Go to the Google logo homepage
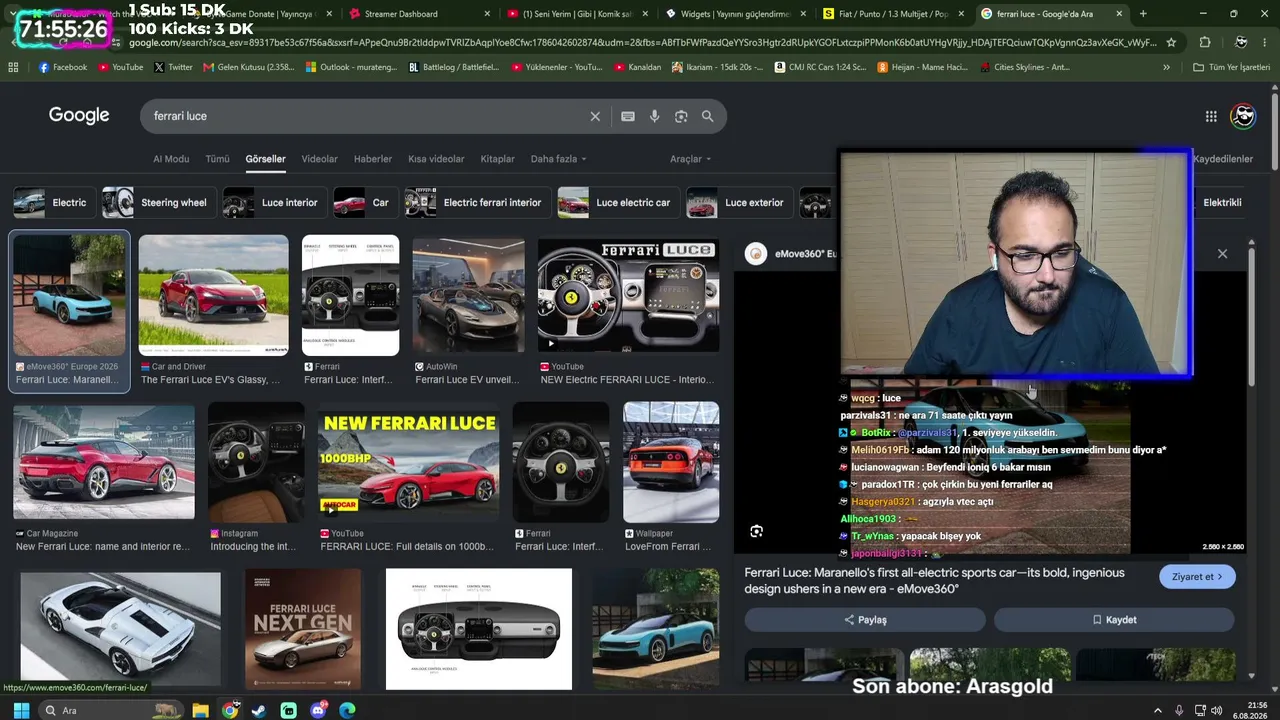This screenshot has height=720, width=1280. click(x=79, y=115)
